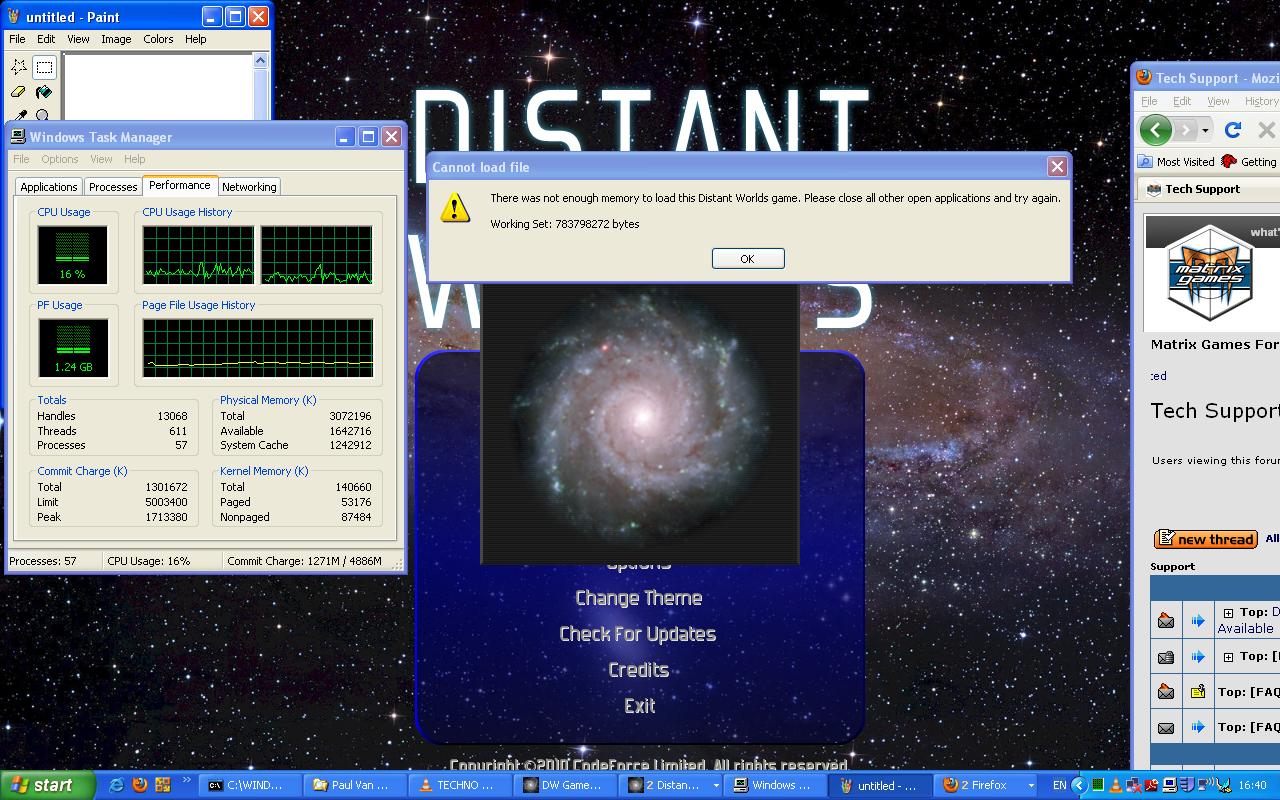Click the warning icon in error dialog
The image size is (1280, 800).
[455, 208]
